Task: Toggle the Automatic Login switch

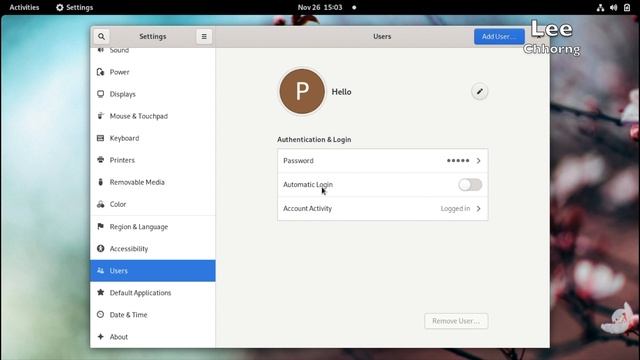Action: [470, 184]
